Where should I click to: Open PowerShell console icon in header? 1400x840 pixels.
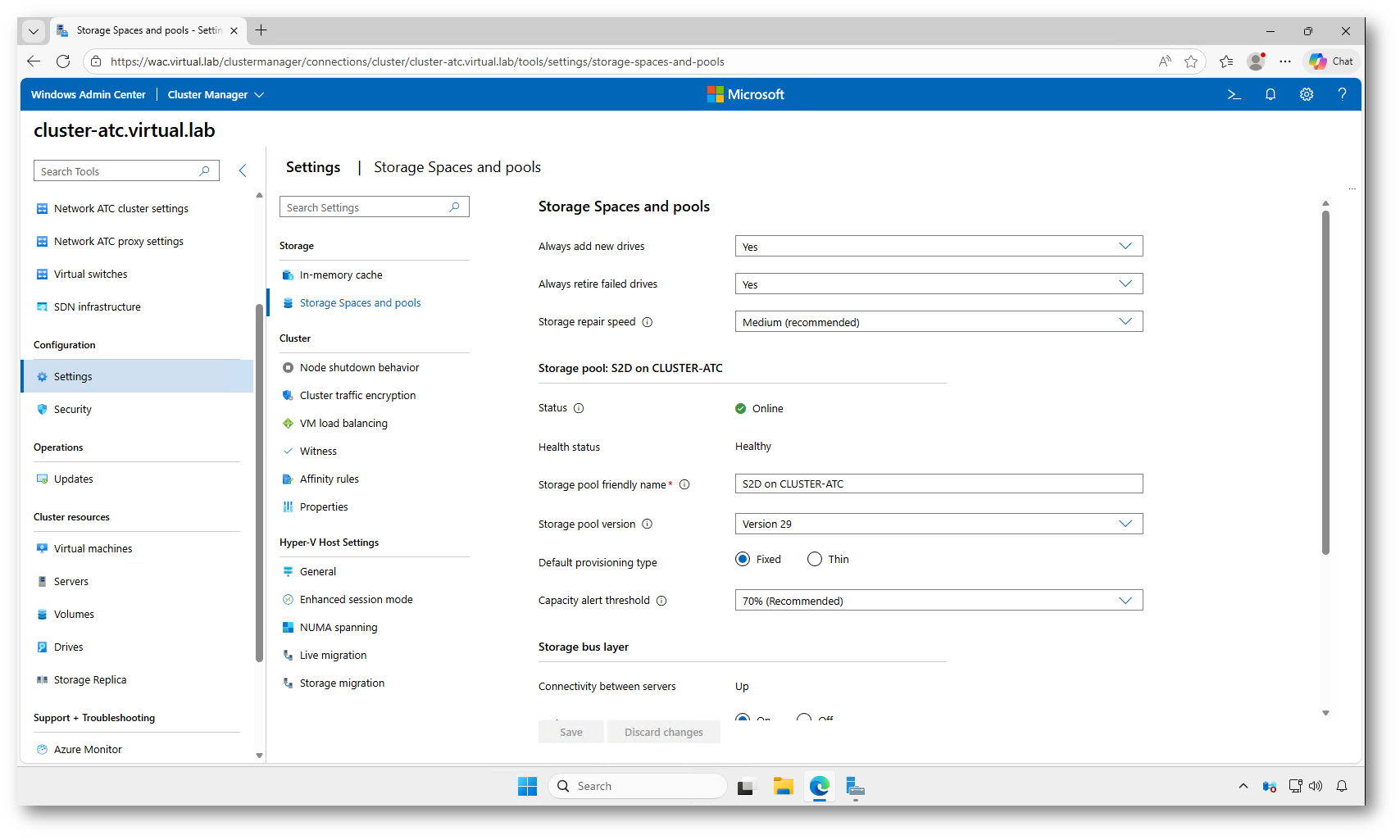[1234, 94]
